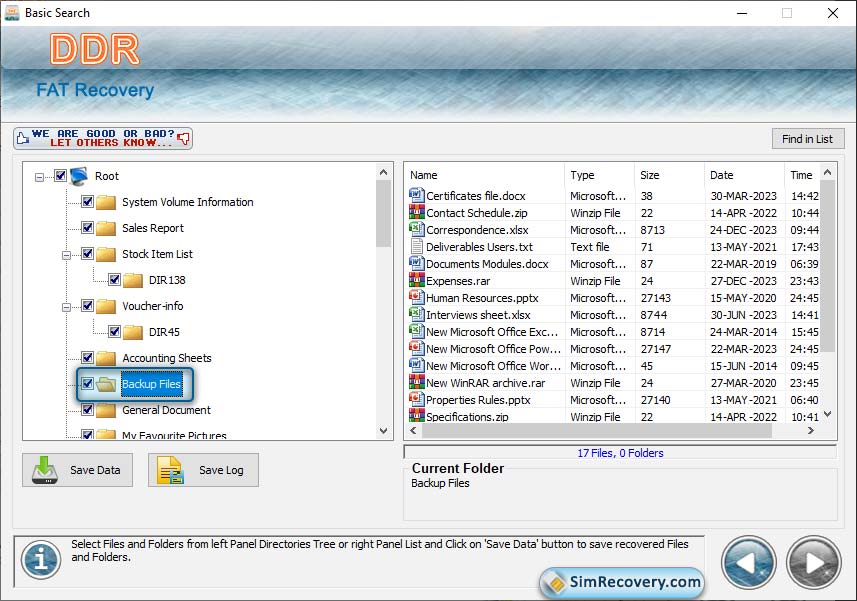Click the Root computer icon in tree
The height and width of the screenshot is (601, 857).
point(79,175)
